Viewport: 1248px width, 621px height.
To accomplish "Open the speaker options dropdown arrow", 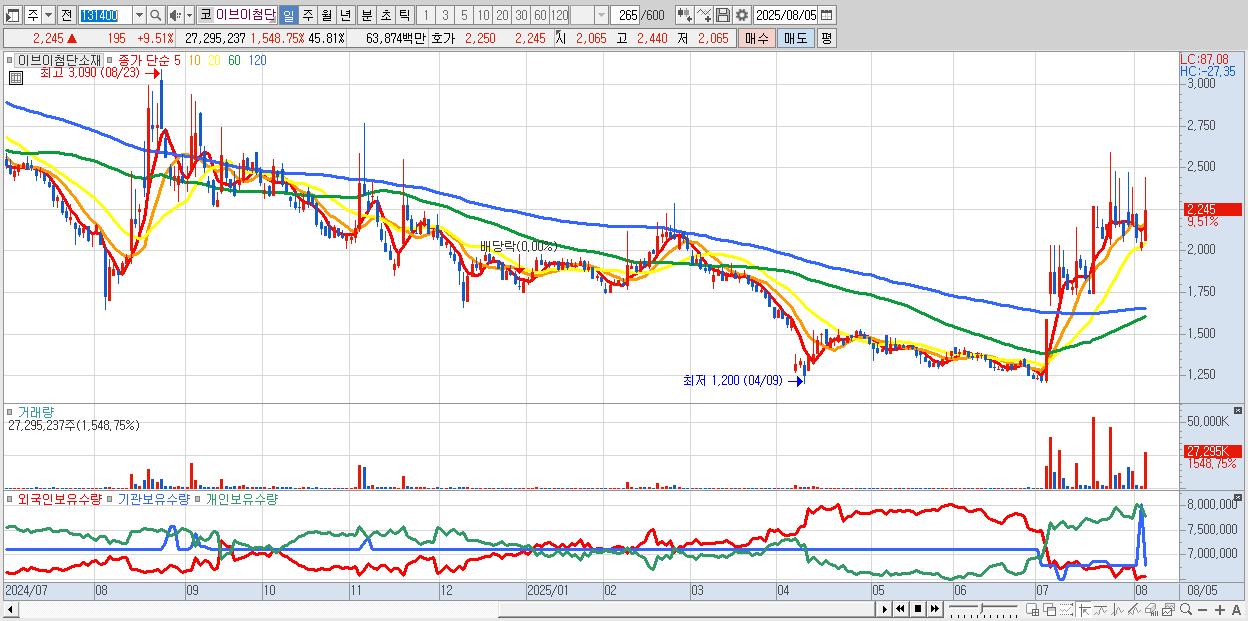I will [189, 16].
